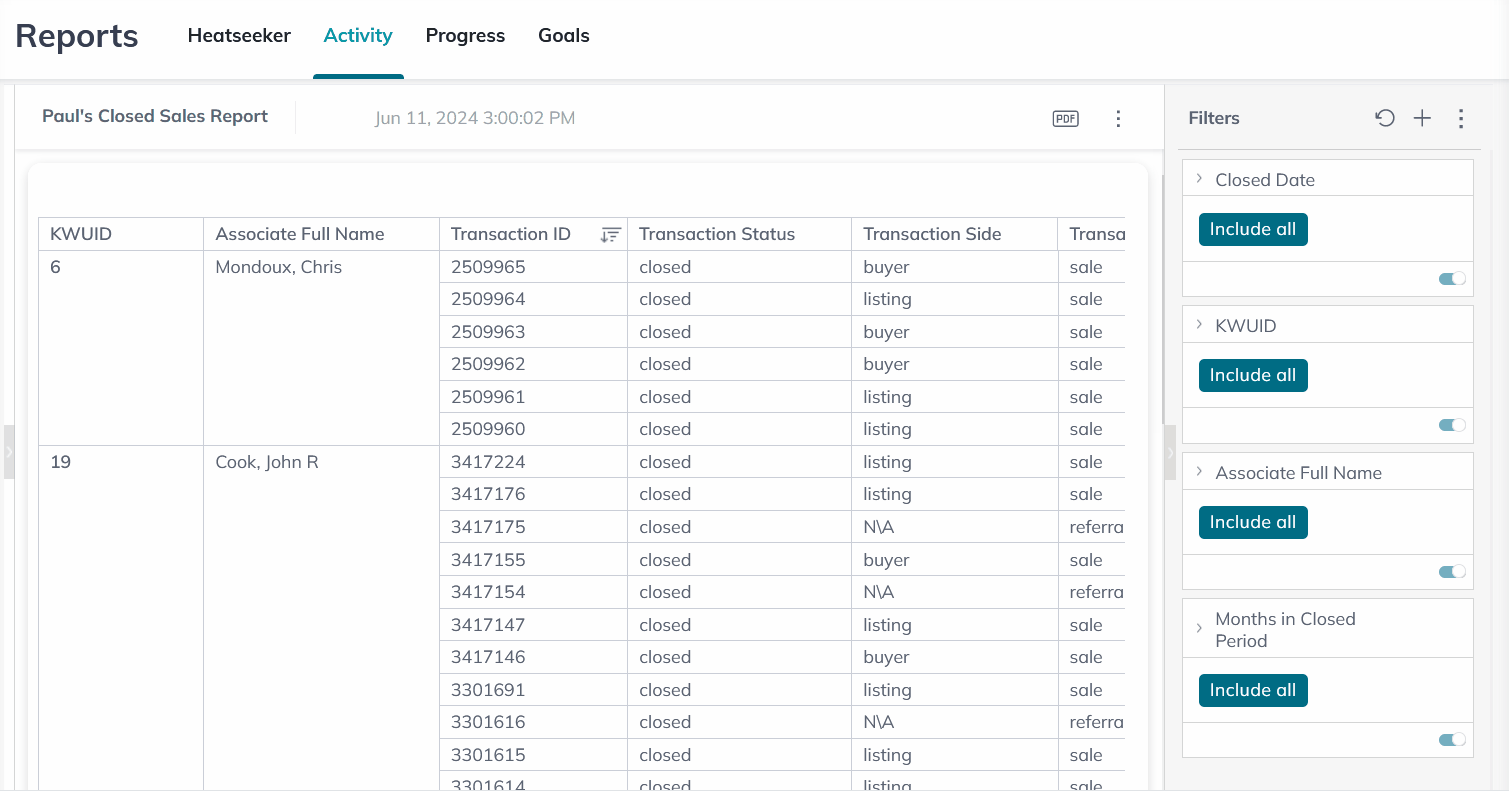The image size is (1509, 791).
Task: Disable the KWUID filter switch
Action: [x=1452, y=425]
